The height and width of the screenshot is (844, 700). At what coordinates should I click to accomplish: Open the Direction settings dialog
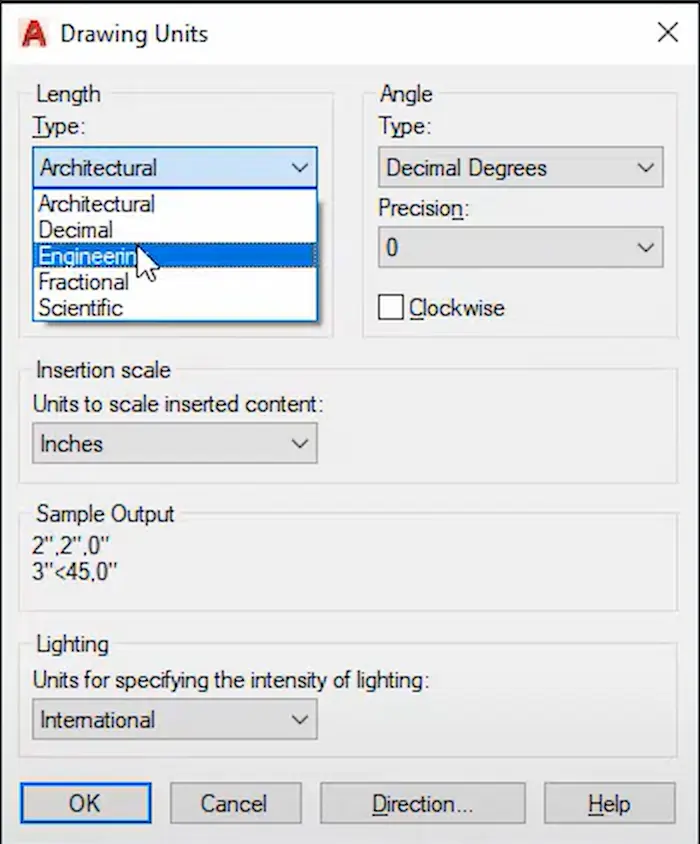[422, 803]
